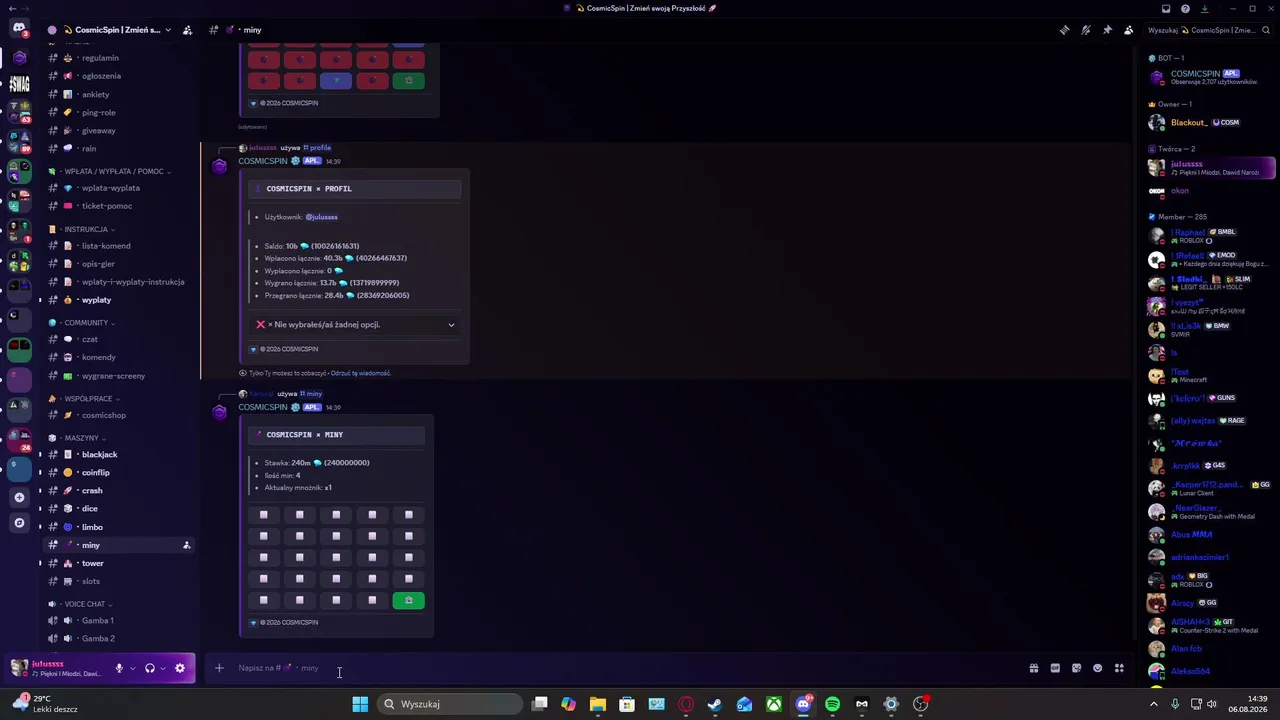
Task: Open the giveaway channel
Action: (120, 130)
